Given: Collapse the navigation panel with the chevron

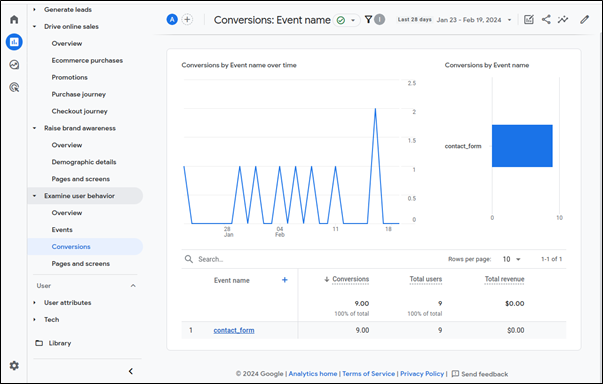Looking at the screenshot, I should coord(131,371).
